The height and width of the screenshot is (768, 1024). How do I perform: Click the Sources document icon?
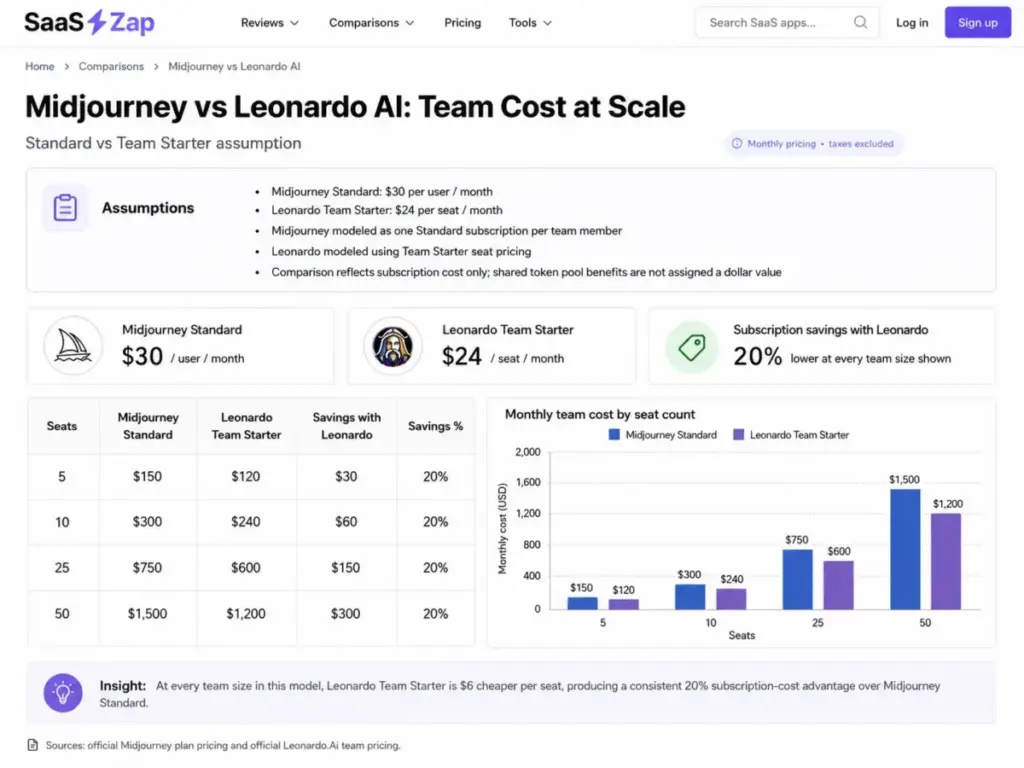(33, 745)
